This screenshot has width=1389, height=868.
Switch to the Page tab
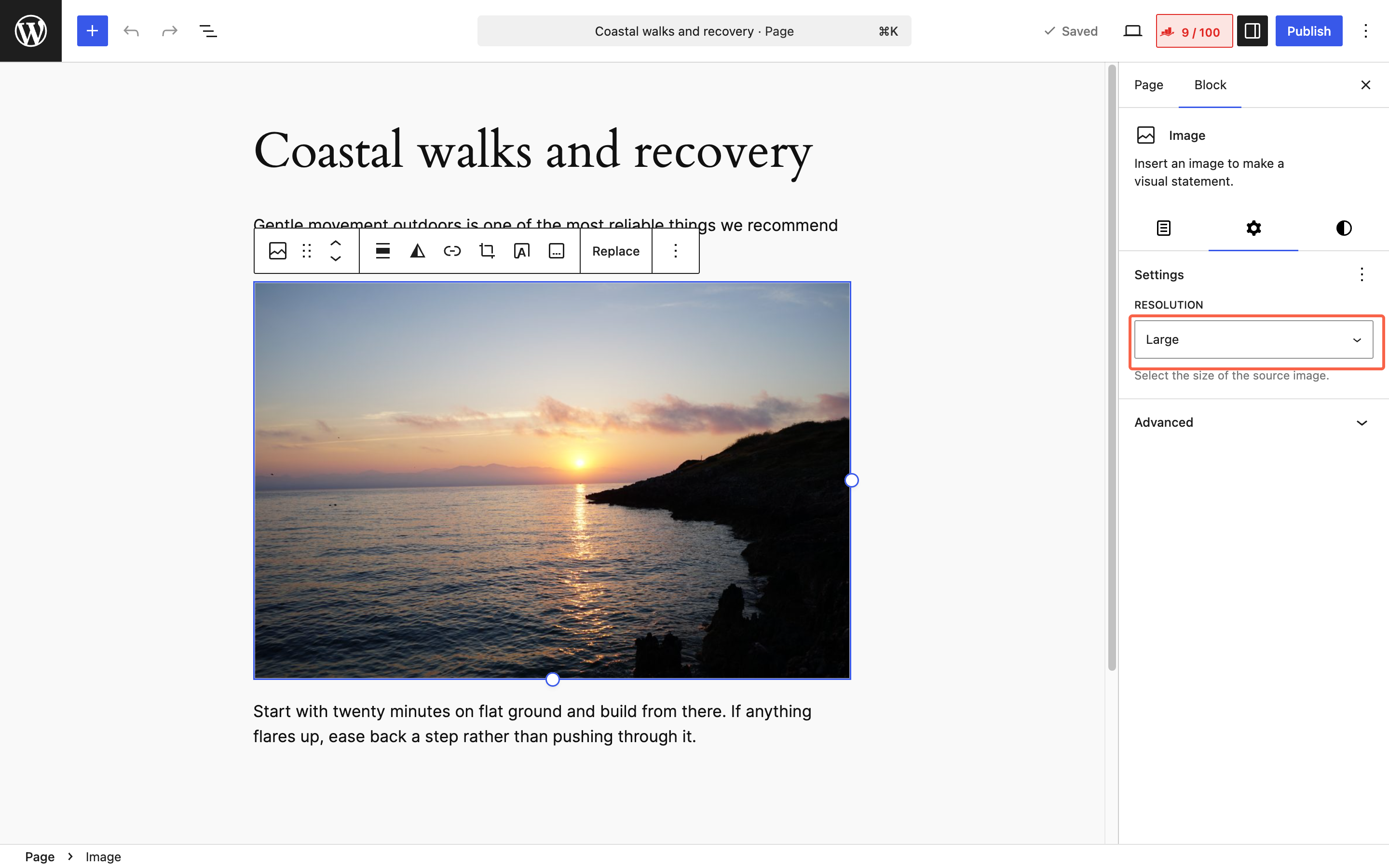1148,85
